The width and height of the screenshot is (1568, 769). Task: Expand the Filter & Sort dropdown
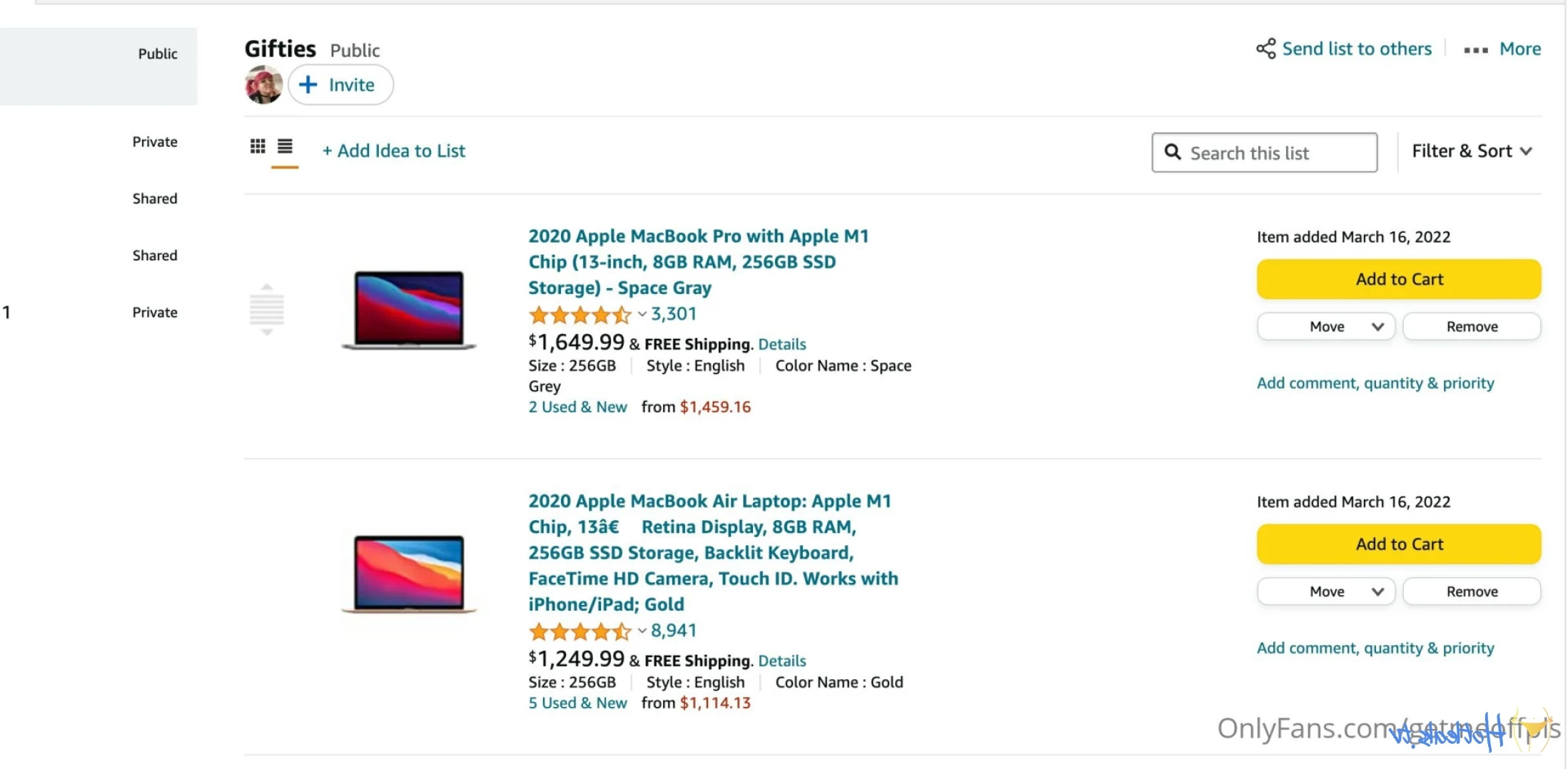pos(1471,151)
